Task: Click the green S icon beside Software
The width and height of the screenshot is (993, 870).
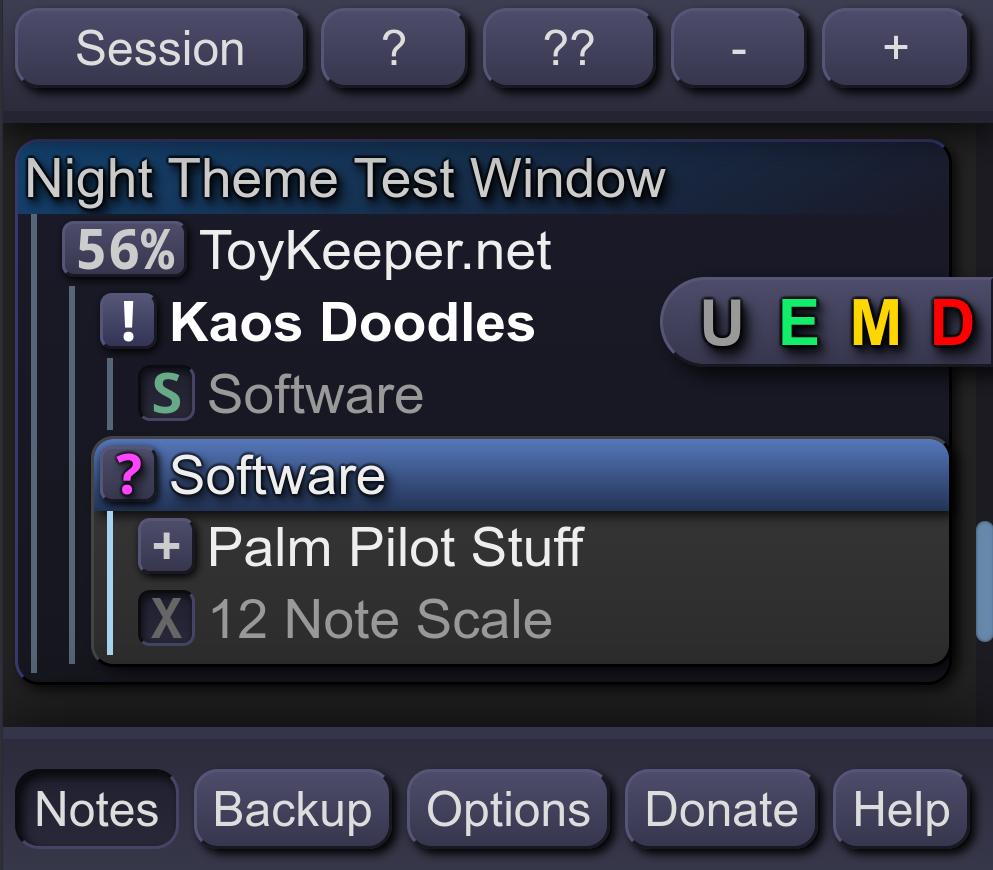Action: (166, 395)
